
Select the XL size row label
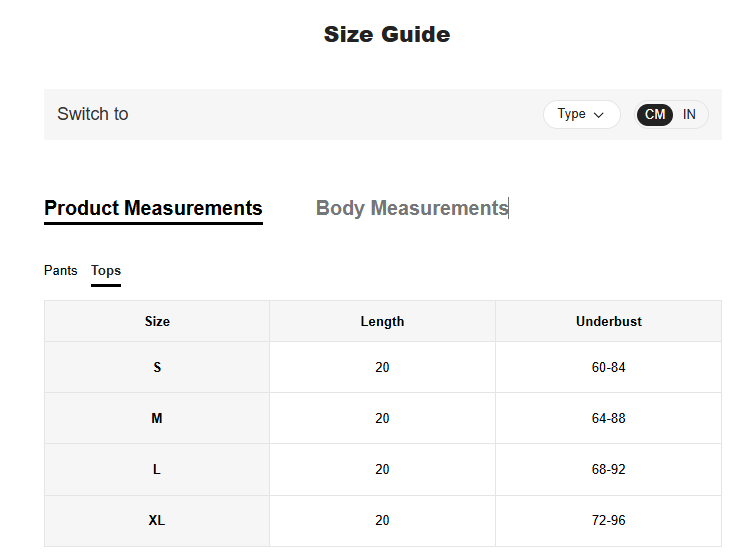click(x=157, y=520)
